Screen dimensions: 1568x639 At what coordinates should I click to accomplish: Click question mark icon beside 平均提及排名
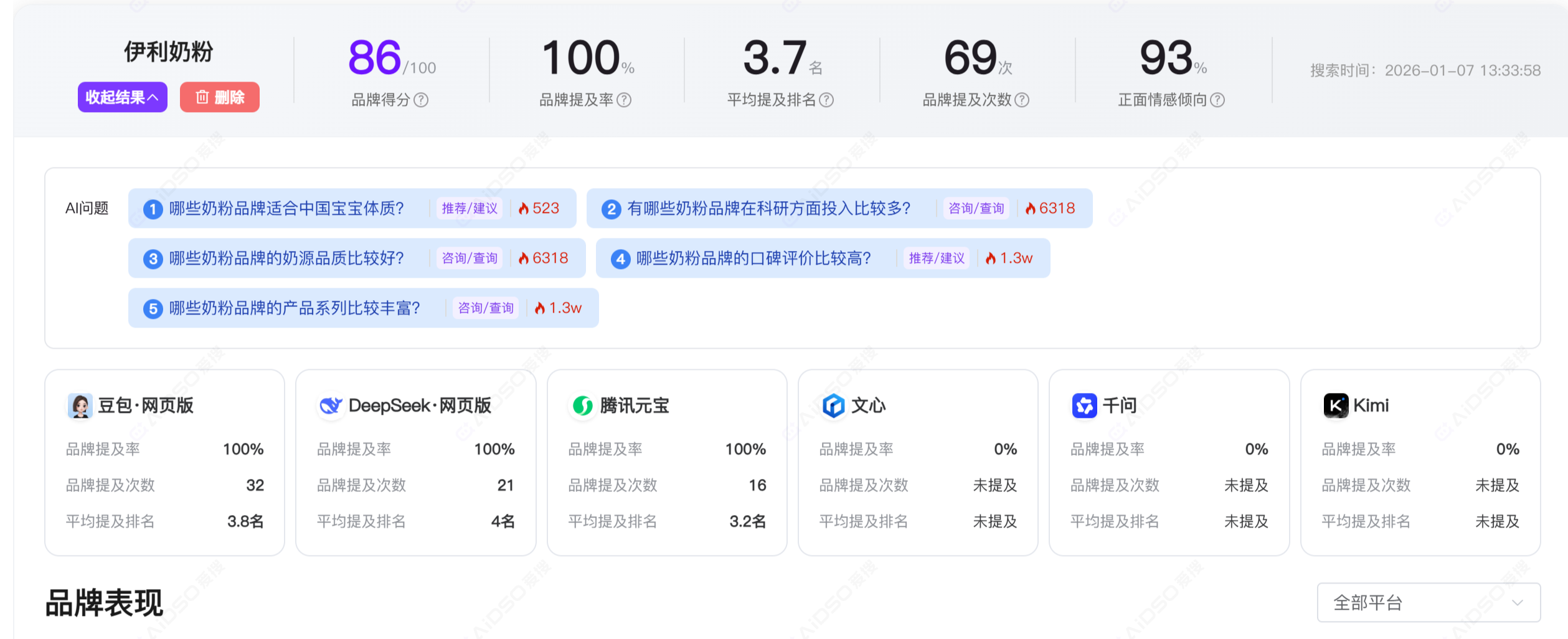tap(826, 100)
